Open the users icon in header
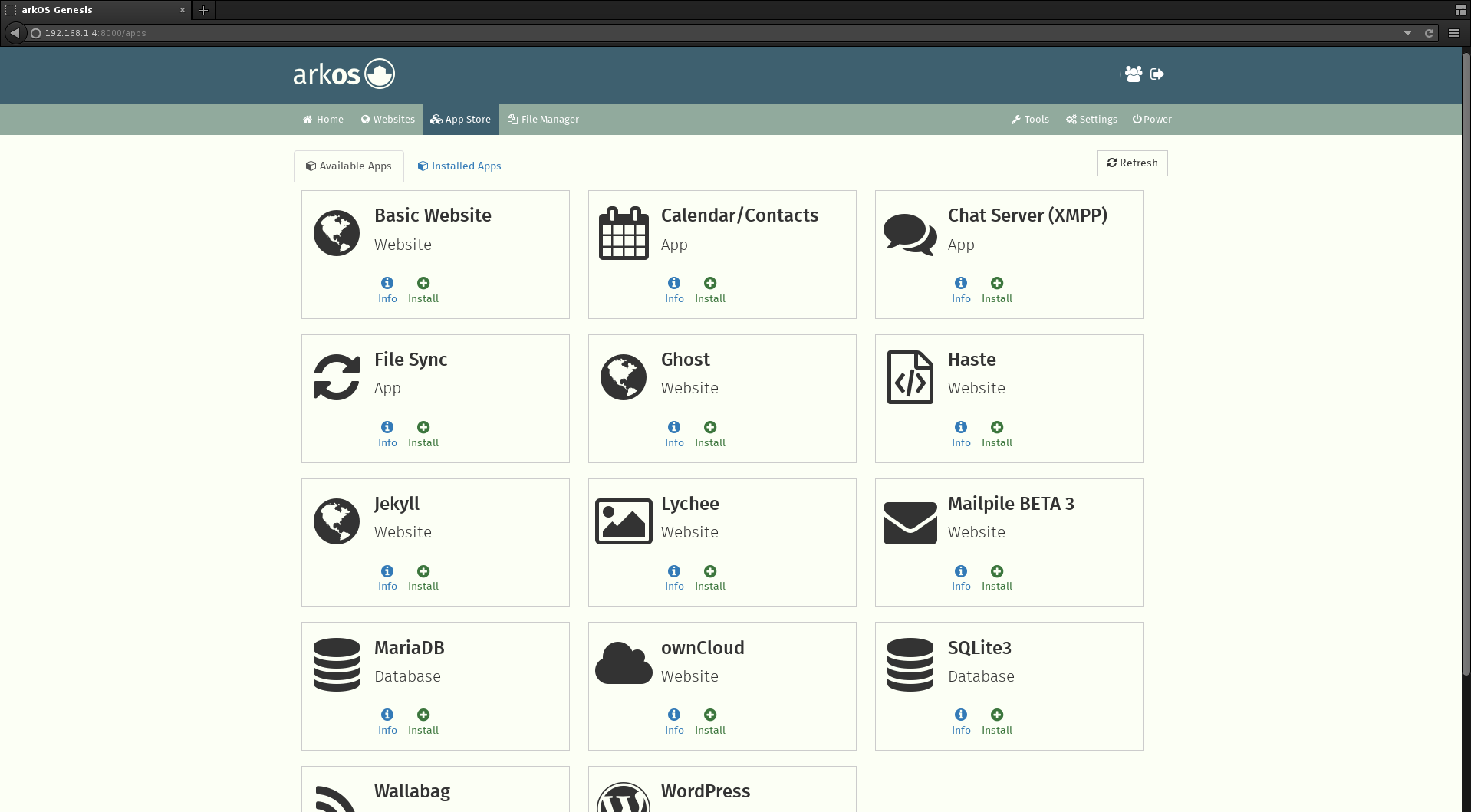 coord(1134,74)
